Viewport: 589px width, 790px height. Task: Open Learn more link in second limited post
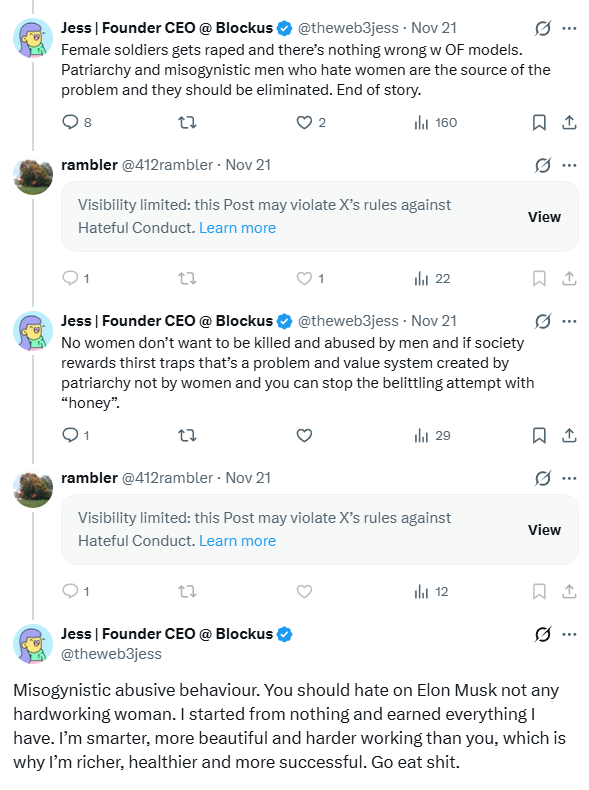[x=237, y=541]
